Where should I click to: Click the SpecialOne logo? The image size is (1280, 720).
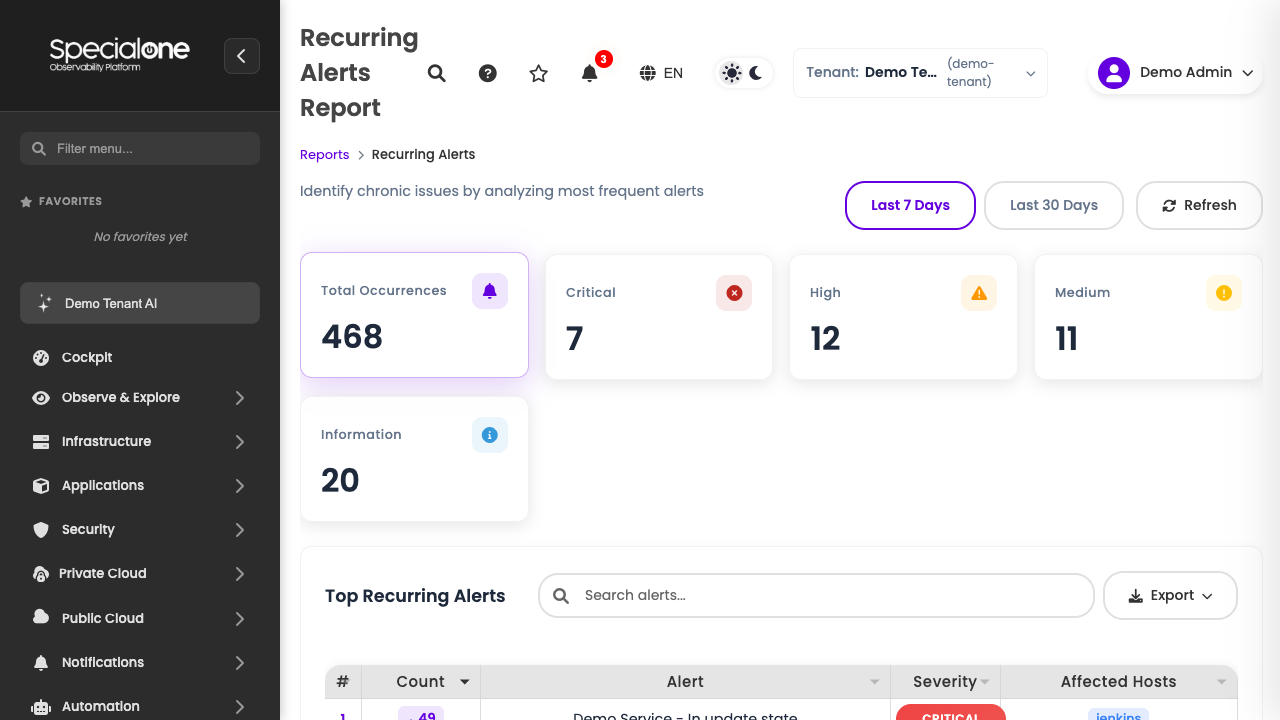point(119,54)
